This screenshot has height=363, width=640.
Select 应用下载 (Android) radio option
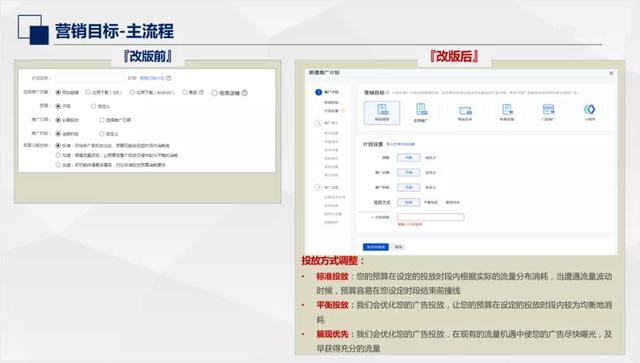pos(132,93)
